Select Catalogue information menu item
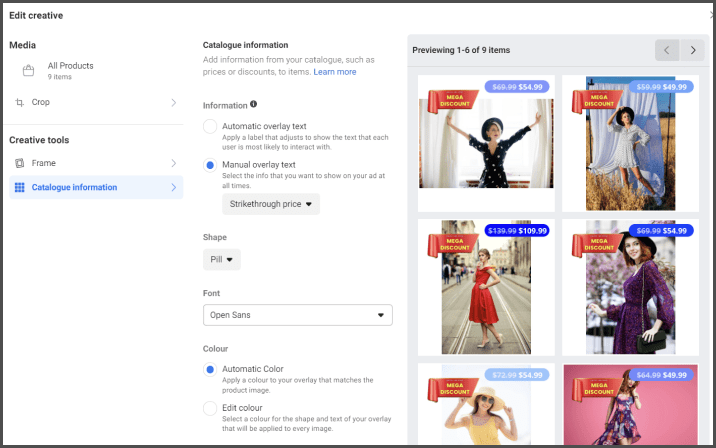 pyautogui.click(x=96, y=187)
